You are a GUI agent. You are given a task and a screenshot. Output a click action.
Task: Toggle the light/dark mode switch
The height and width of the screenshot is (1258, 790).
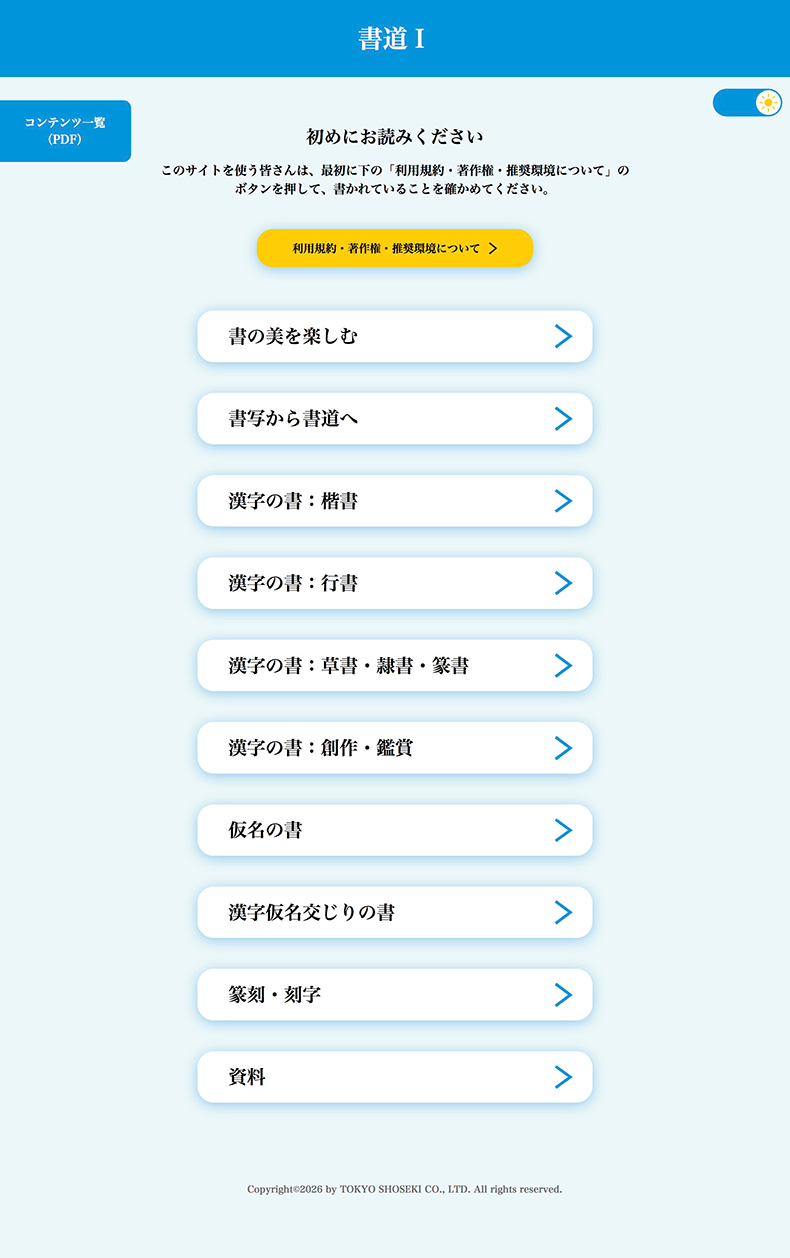click(747, 102)
